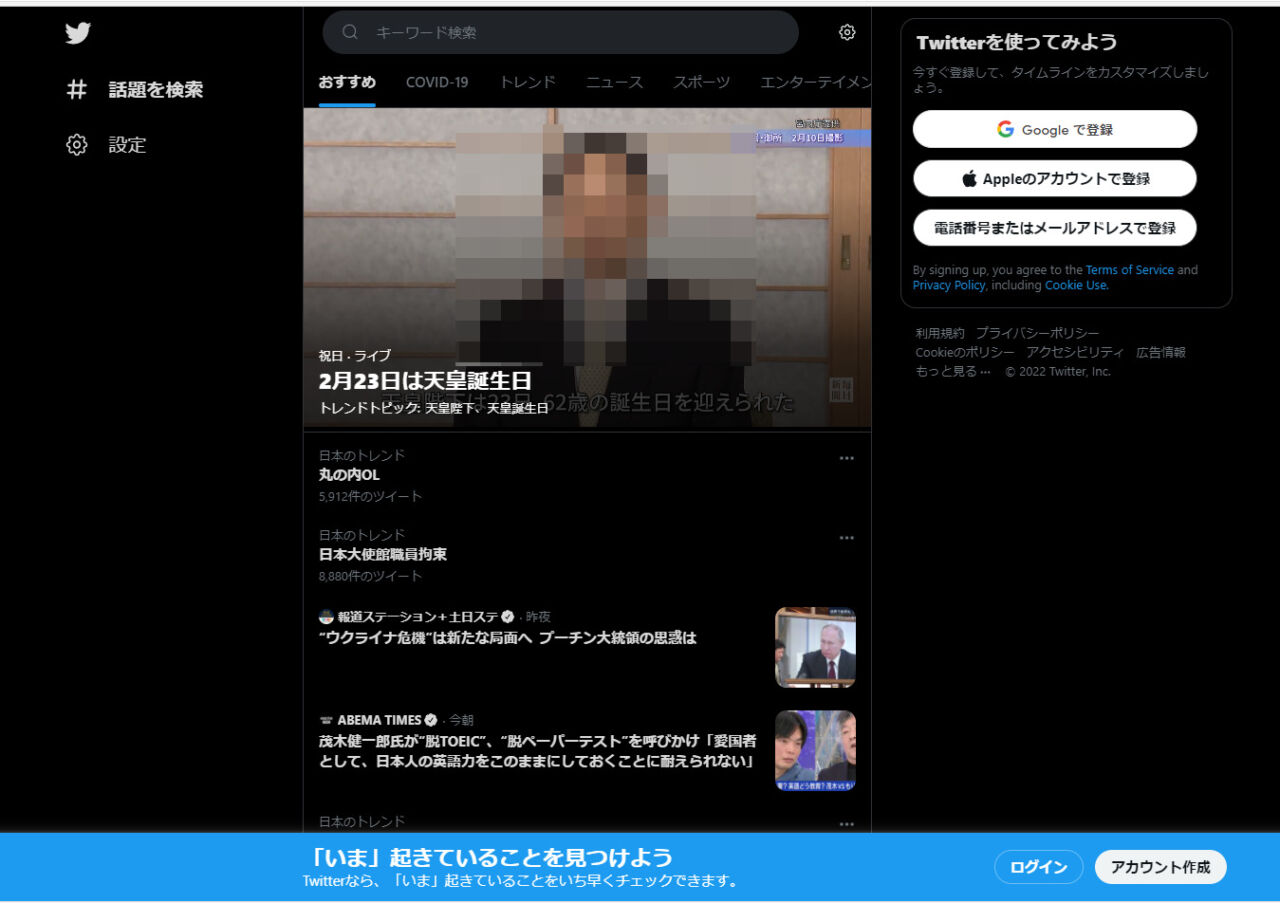Open 設定 in the sidebar

pyautogui.click(x=127, y=145)
